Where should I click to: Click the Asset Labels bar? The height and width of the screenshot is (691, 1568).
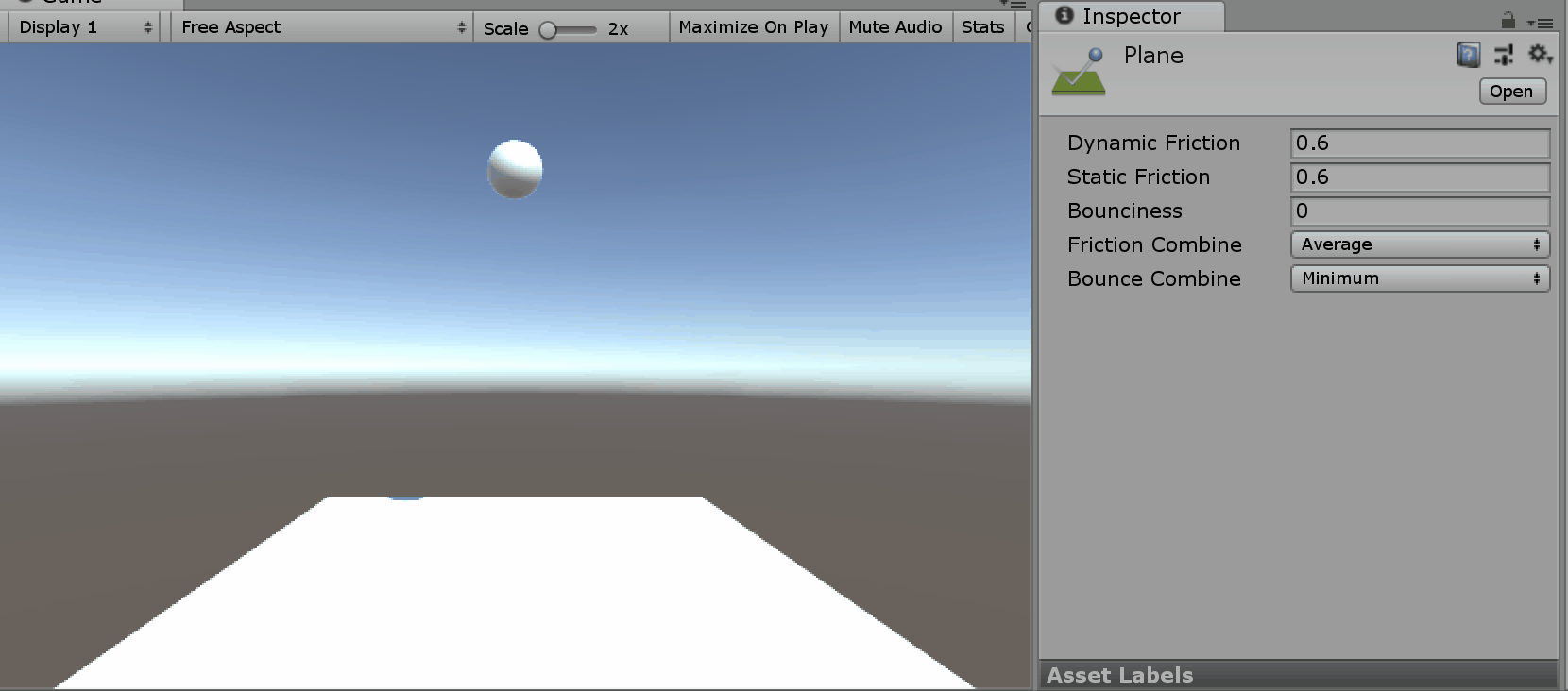[1298, 675]
